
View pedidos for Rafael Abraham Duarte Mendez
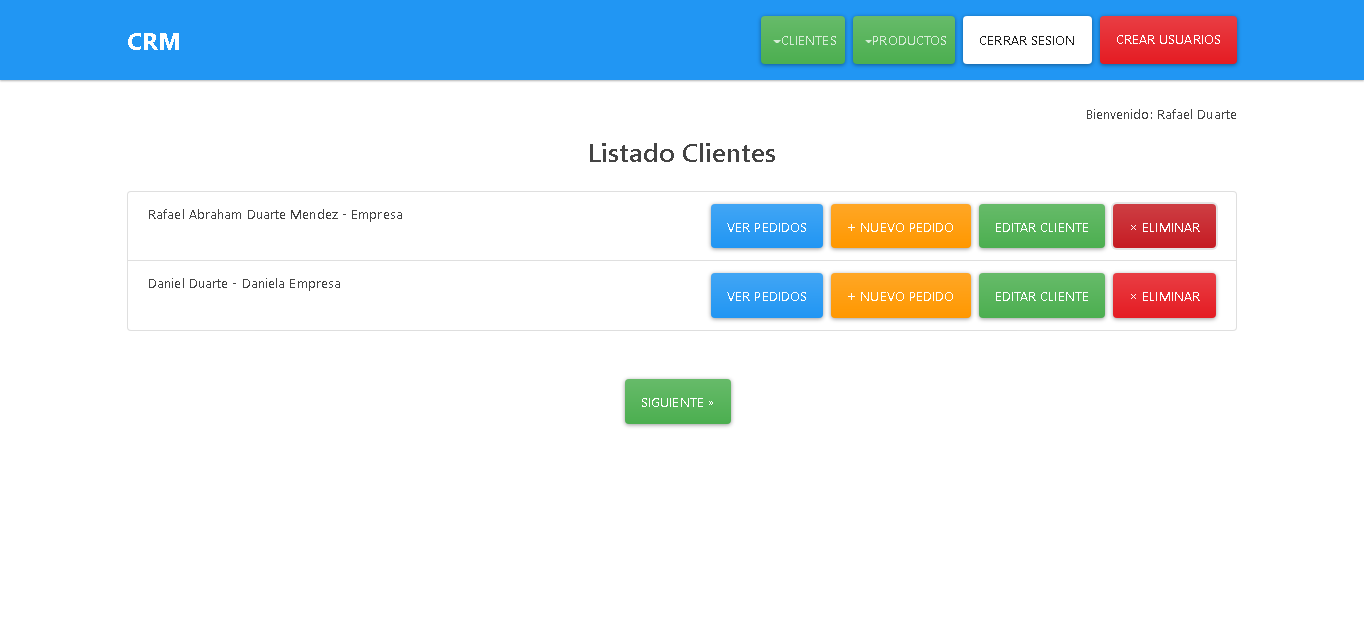click(x=766, y=226)
